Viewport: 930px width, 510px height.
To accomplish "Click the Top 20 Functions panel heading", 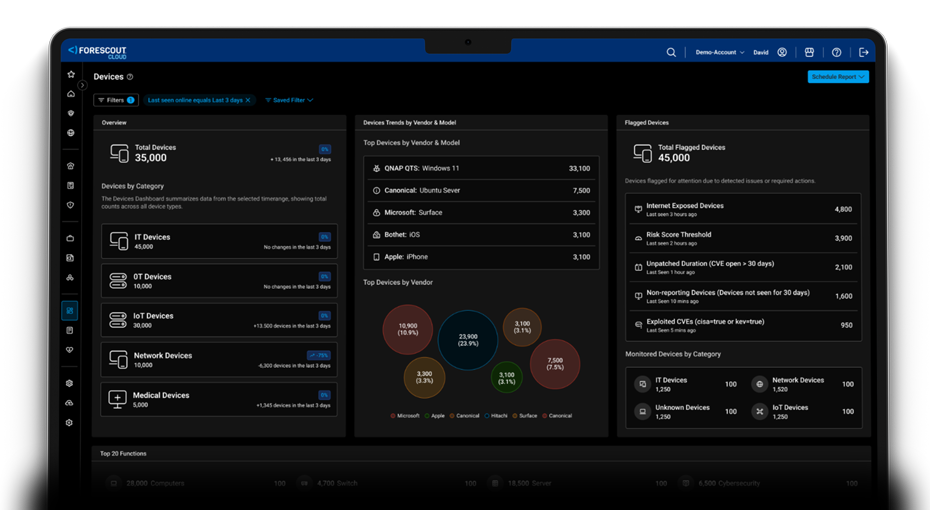I will tap(123, 454).
